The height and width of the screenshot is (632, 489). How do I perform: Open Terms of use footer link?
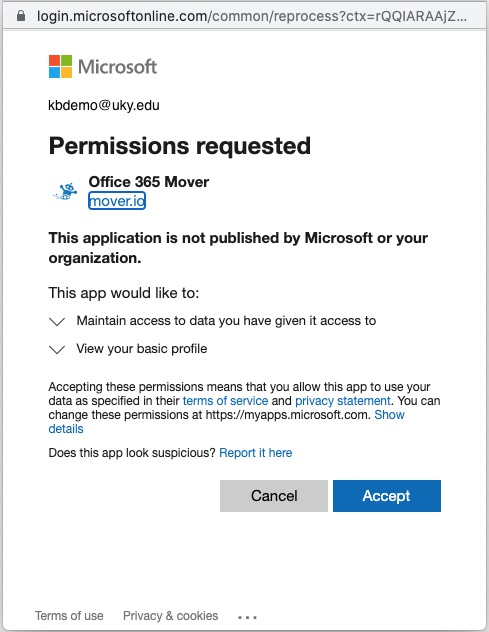tap(69, 616)
